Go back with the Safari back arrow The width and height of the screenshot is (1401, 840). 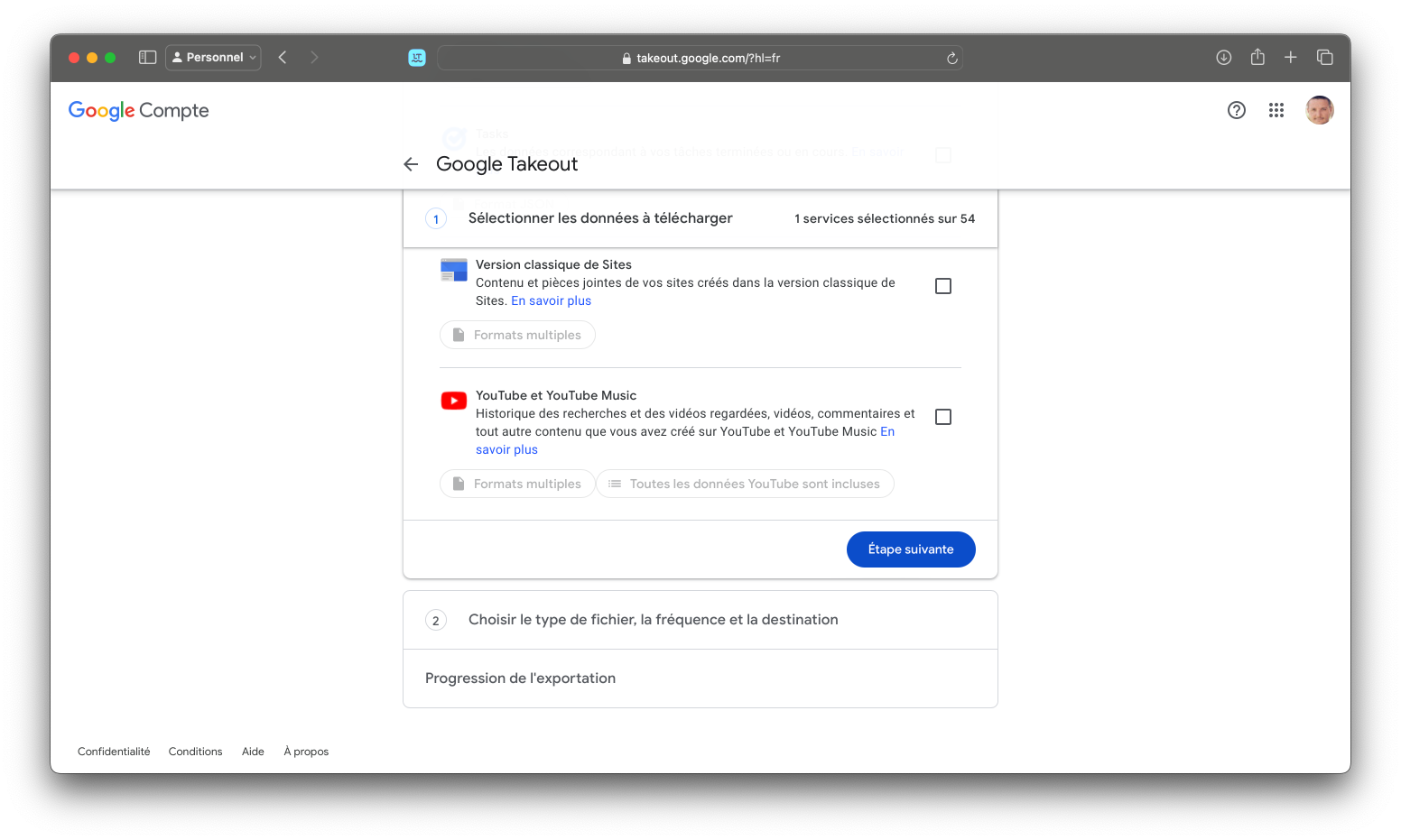pos(283,57)
